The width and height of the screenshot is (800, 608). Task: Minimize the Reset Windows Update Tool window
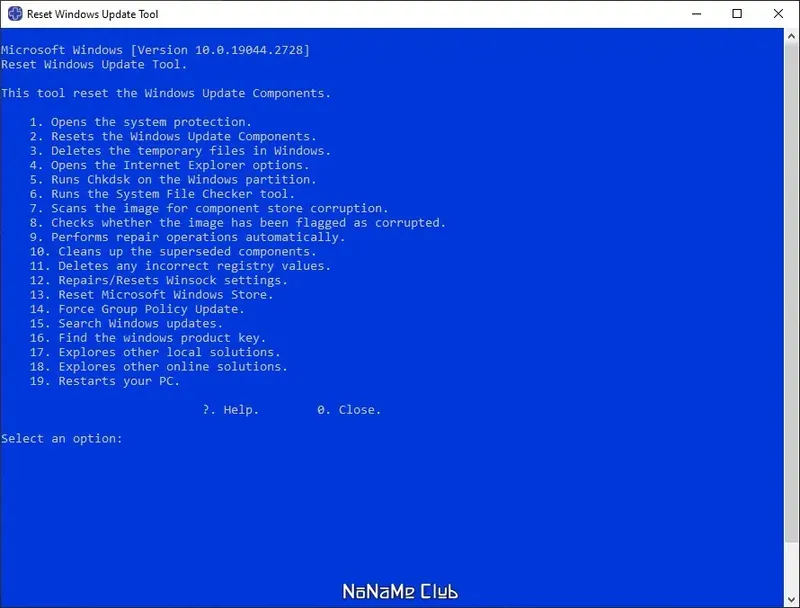696,14
